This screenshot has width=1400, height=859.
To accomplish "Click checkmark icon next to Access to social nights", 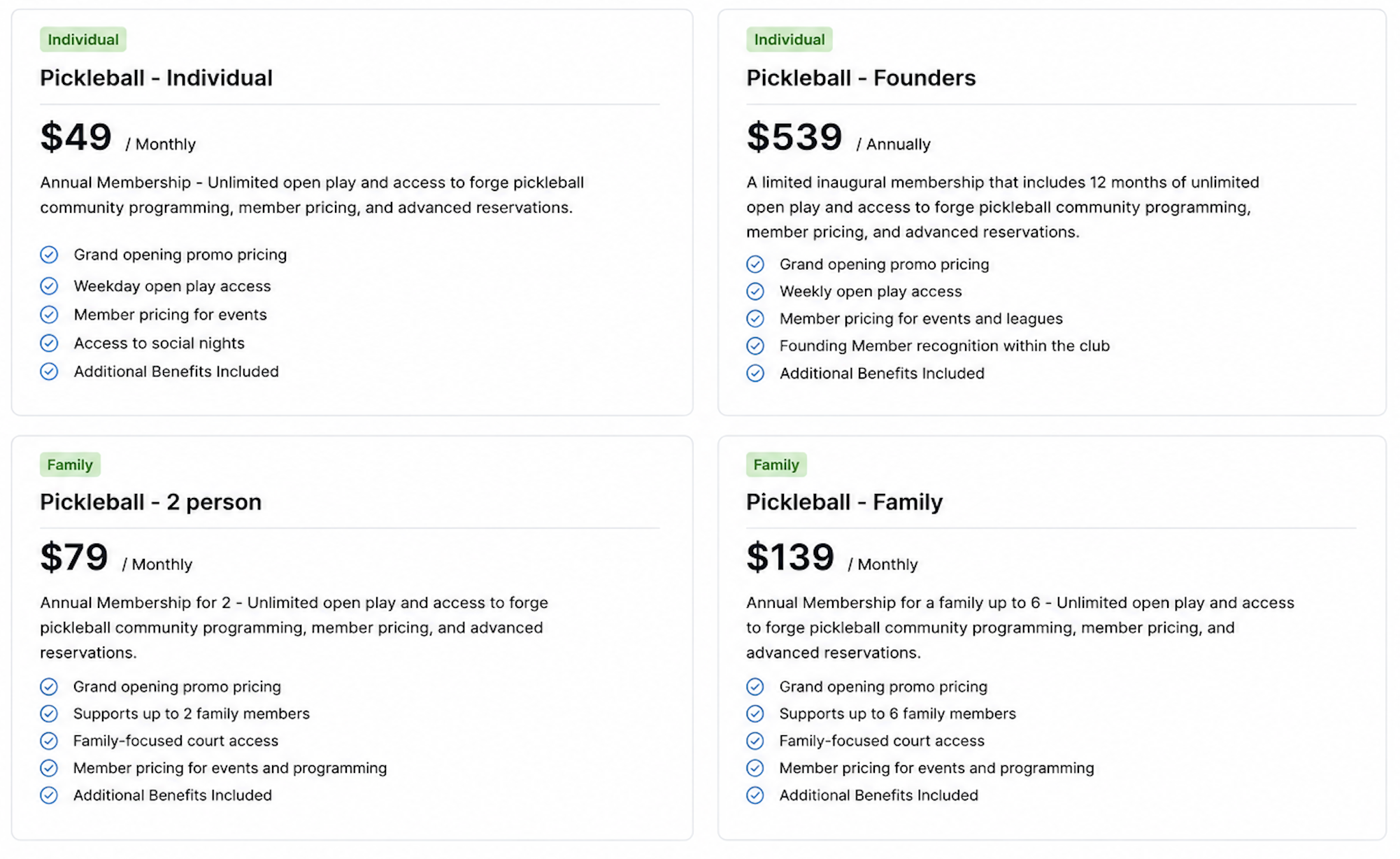I will point(49,343).
